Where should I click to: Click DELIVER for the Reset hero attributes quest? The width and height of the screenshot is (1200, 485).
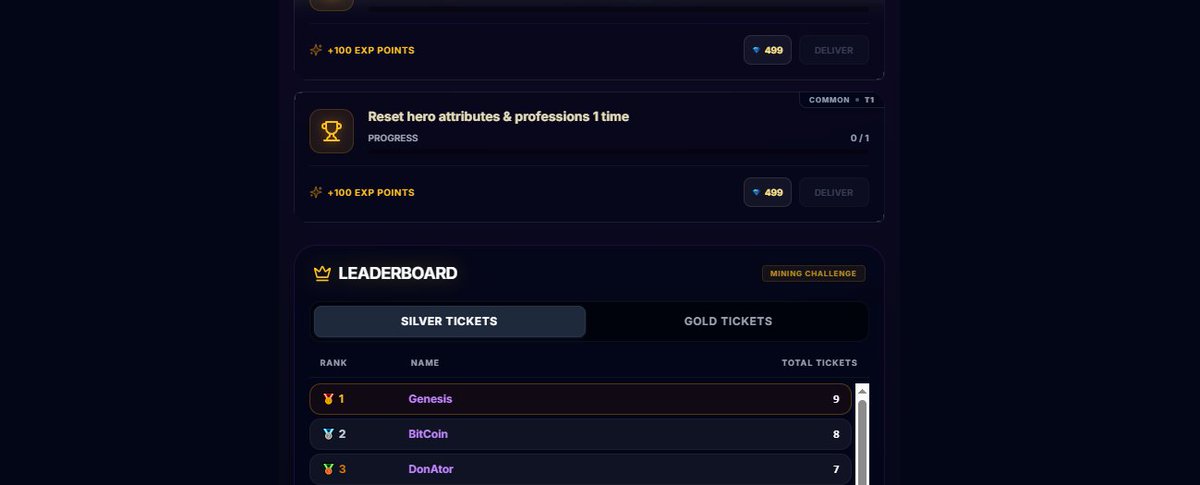tap(834, 192)
